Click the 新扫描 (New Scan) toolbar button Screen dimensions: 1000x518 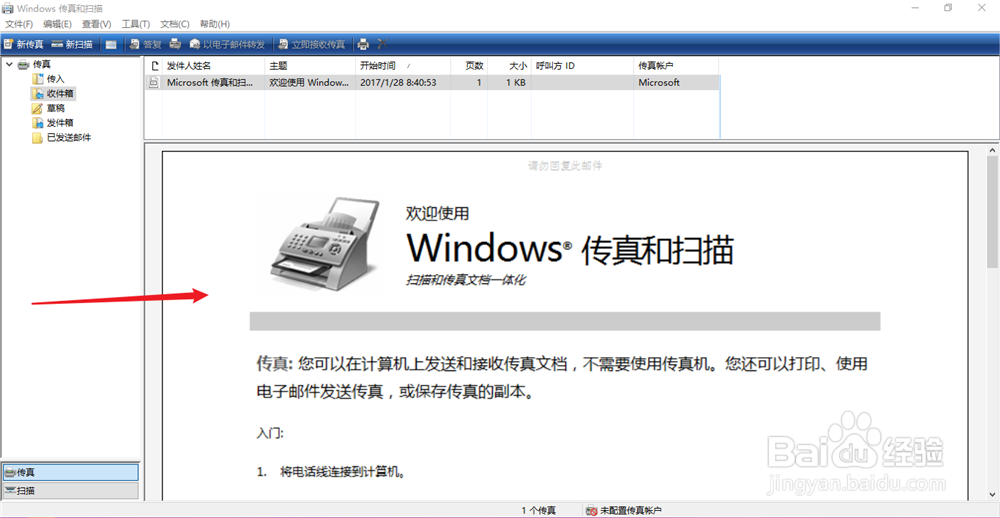click(x=72, y=44)
